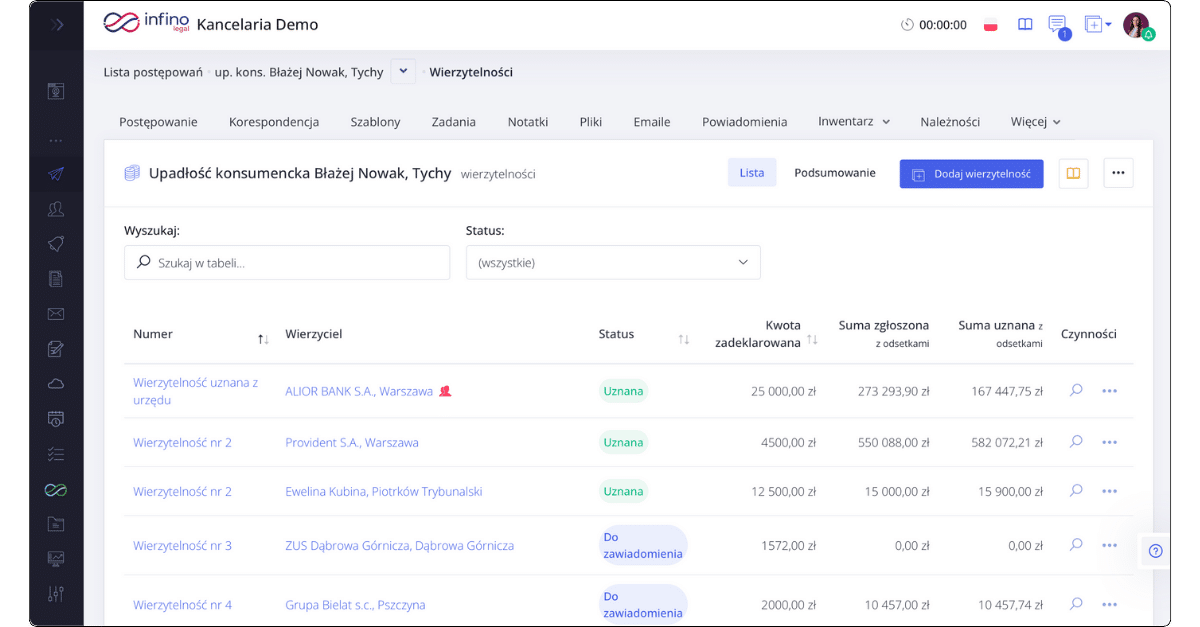Open the three-dots menu beside Dodaj wierzytelność
Image resolution: width=1200 pixels, height=627 pixels.
[1118, 173]
